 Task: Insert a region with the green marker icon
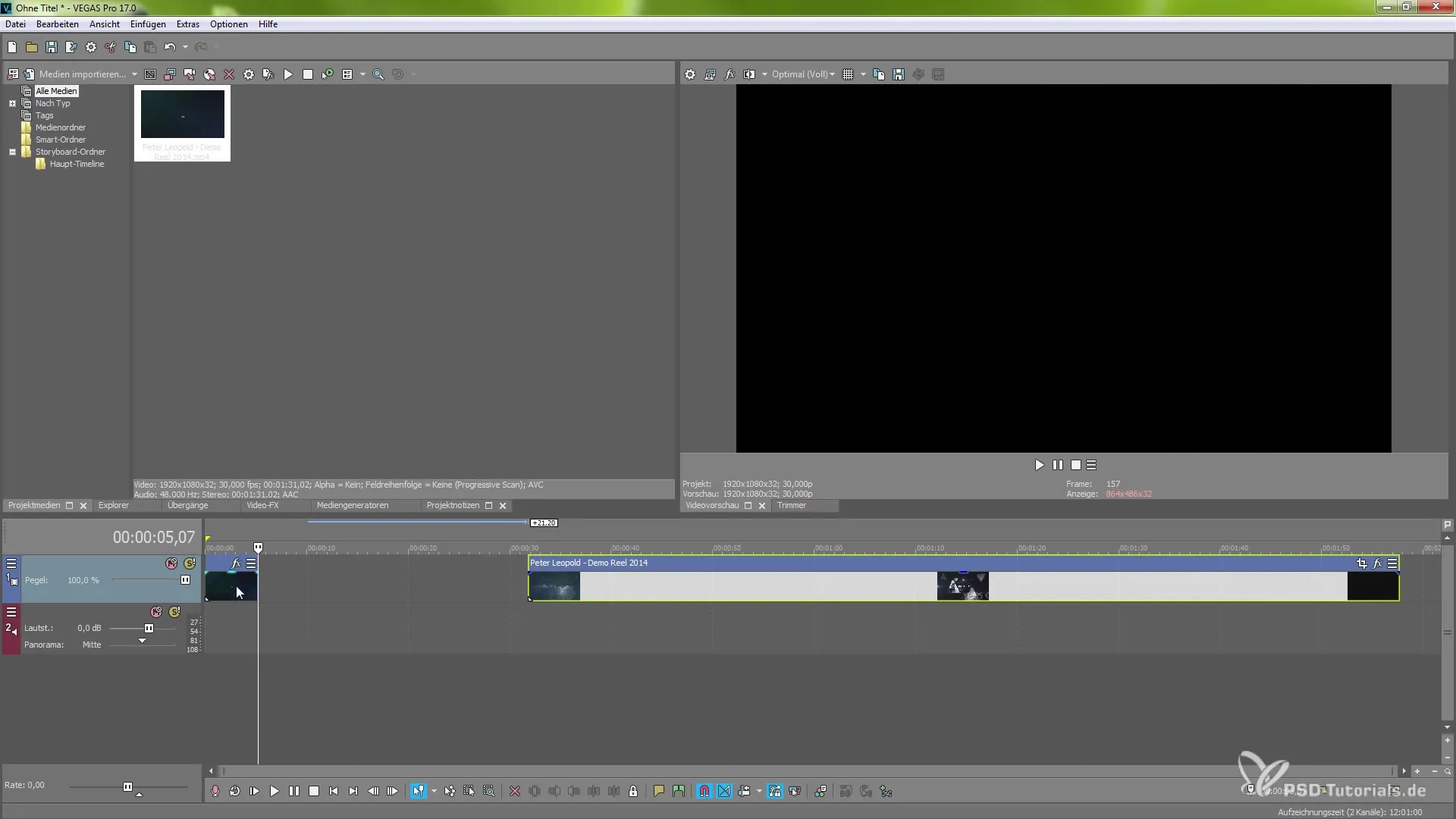[x=679, y=791]
